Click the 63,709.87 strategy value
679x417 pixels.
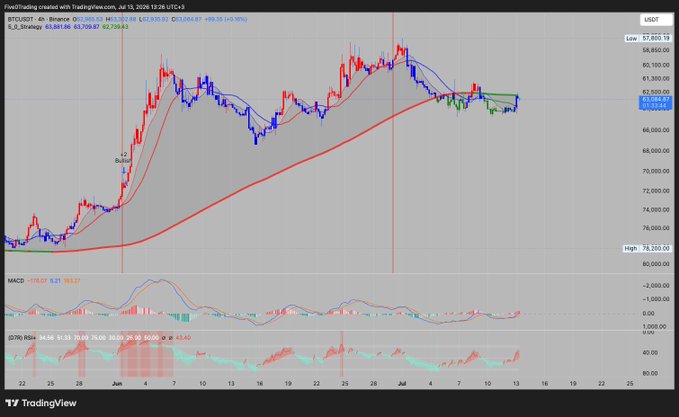[x=86, y=27]
